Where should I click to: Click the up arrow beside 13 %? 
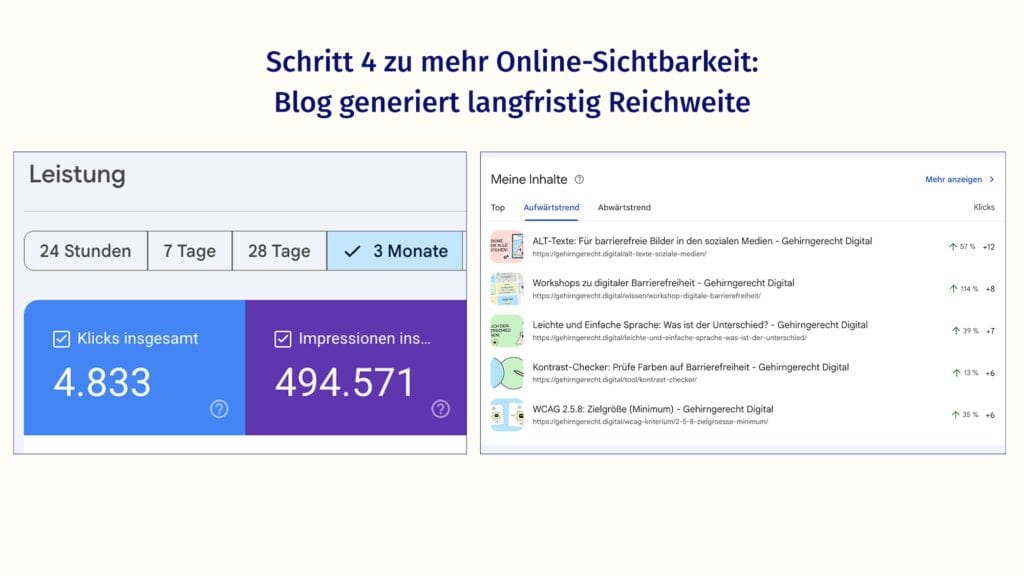pos(956,373)
